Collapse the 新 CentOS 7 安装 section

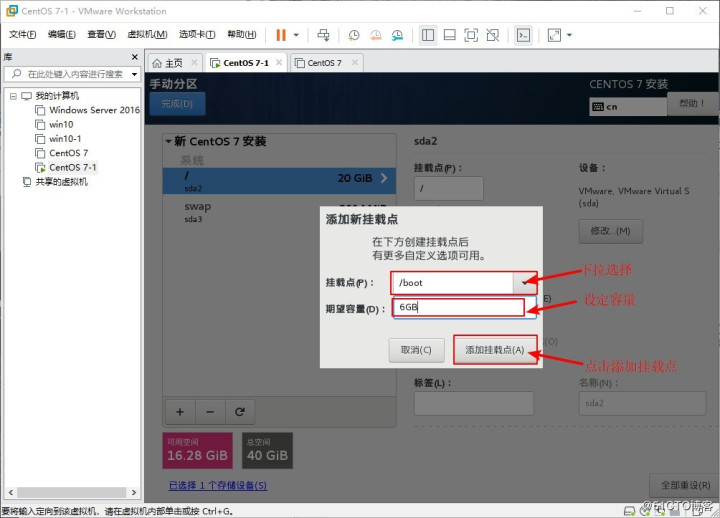point(168,141)
